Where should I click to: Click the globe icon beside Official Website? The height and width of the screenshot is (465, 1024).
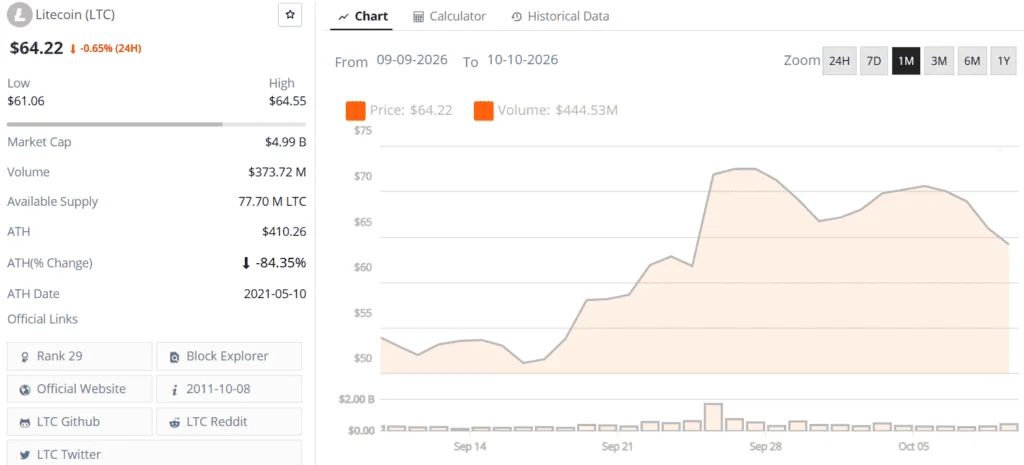pyautogui.click(x=25, y=389)
